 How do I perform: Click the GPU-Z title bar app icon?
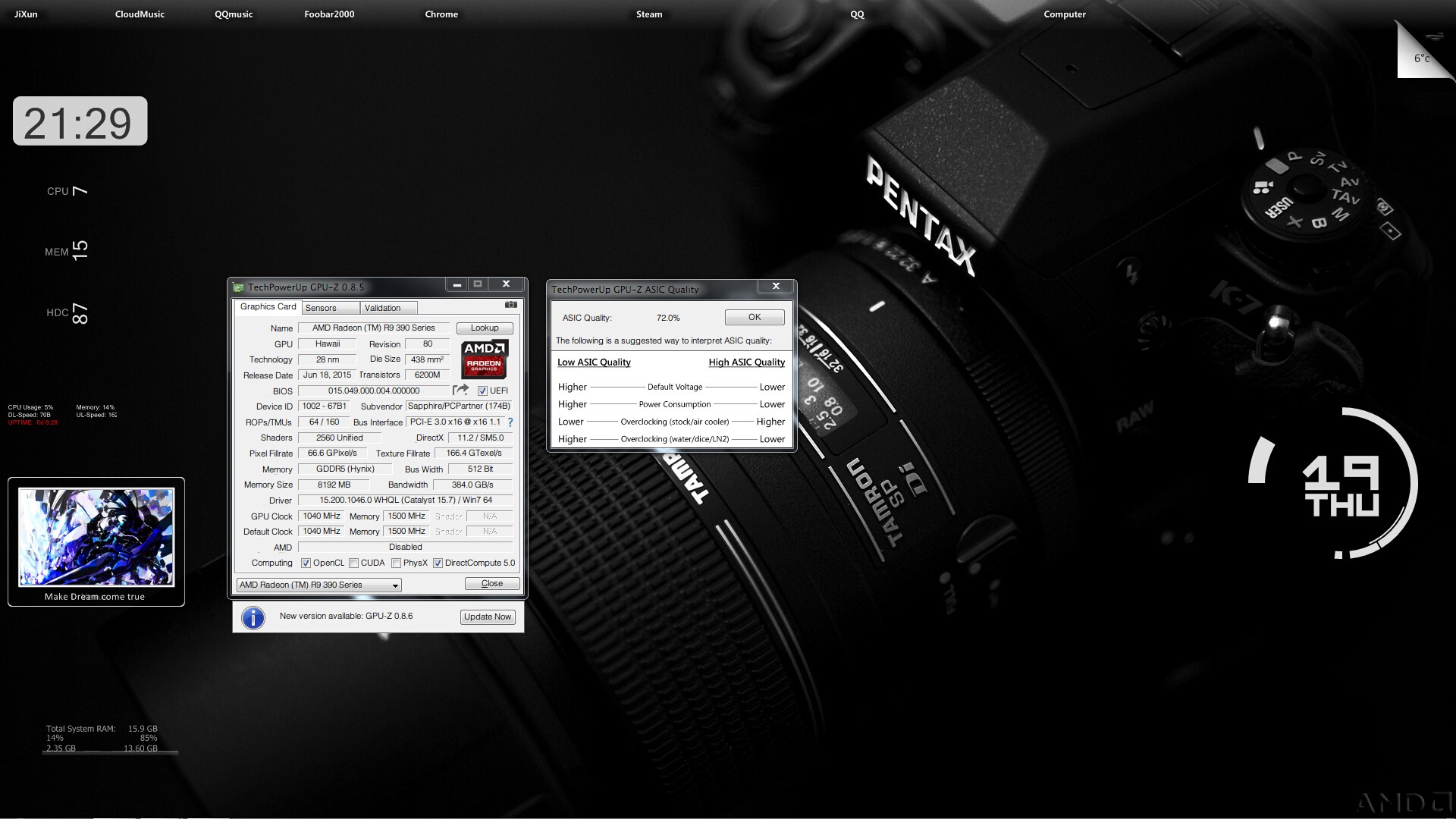pos(239,287)
